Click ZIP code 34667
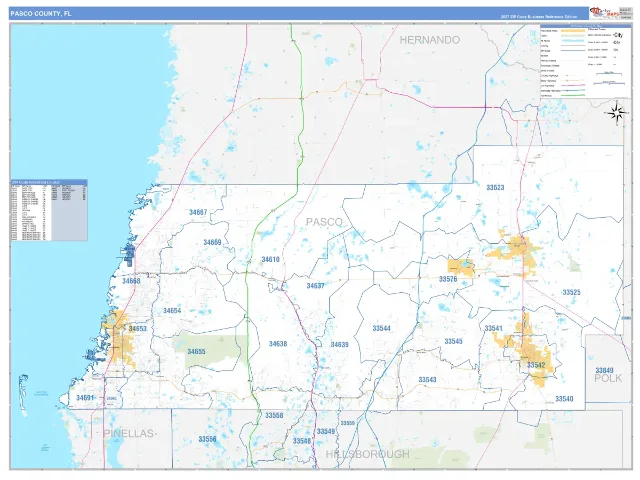This screenshot has height=480, width=640. (x=198, y=212)
